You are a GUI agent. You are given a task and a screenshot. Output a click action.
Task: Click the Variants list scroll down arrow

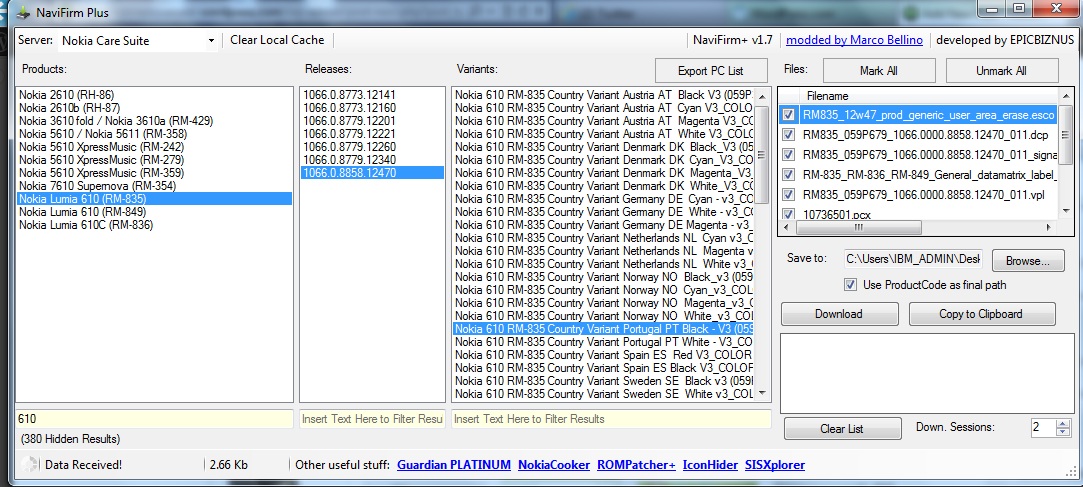click(763, 393)
